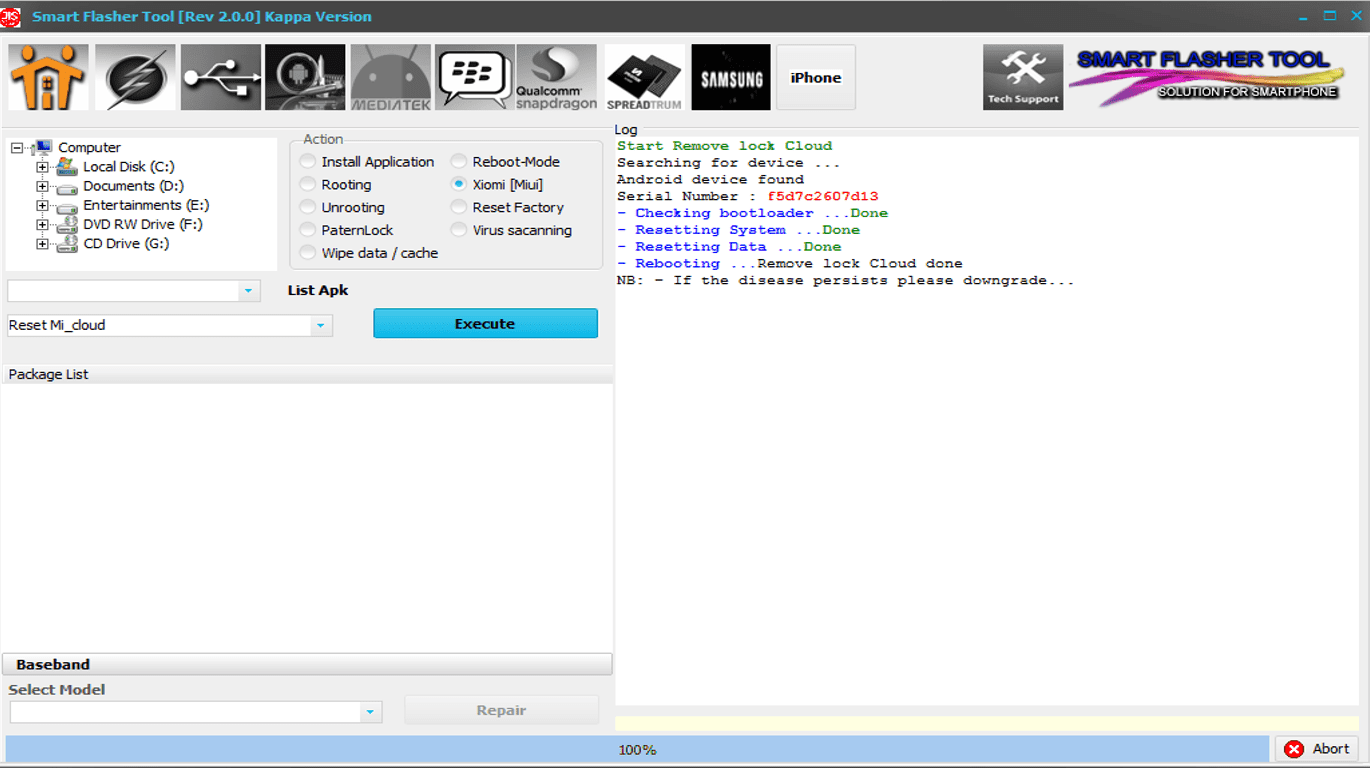The height and width of the screenshot is (768, 1370).
Task: Expand the Local Disk (C:) node
Action: point(42,167)
